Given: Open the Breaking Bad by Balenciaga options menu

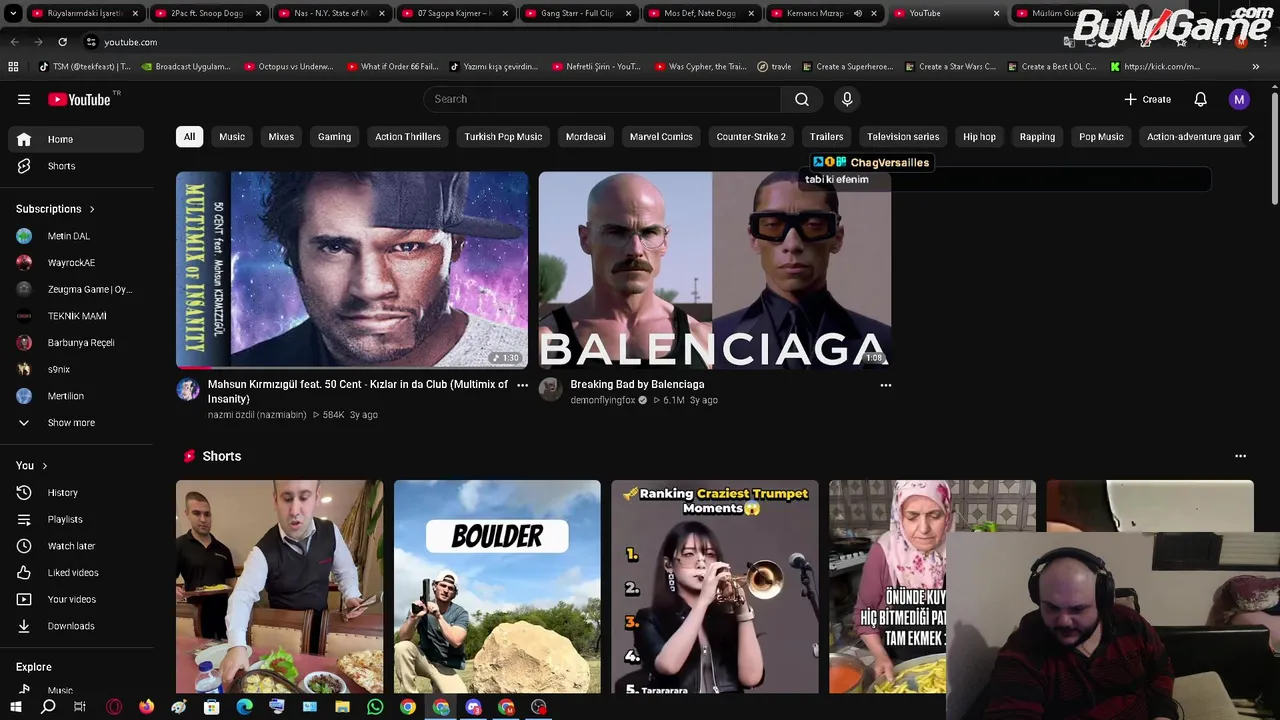Looking at the screenshot, I should coord(885,385).
